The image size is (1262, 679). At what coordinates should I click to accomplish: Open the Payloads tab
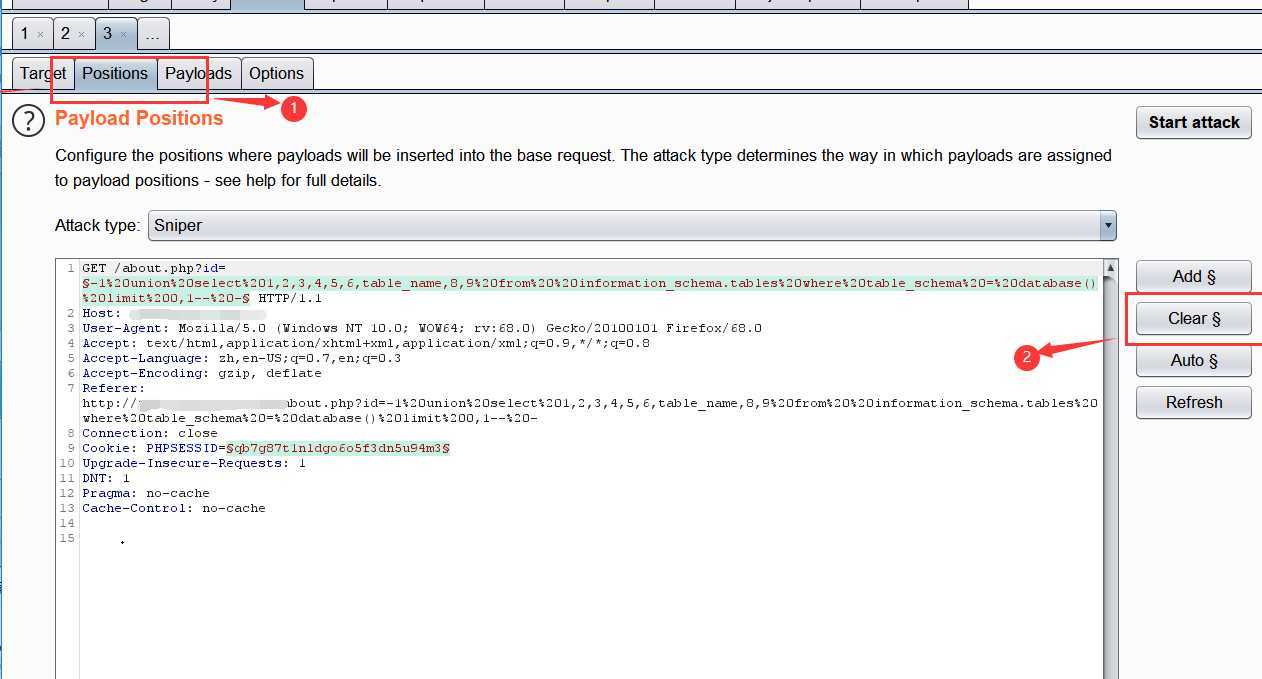coord(198,73)
